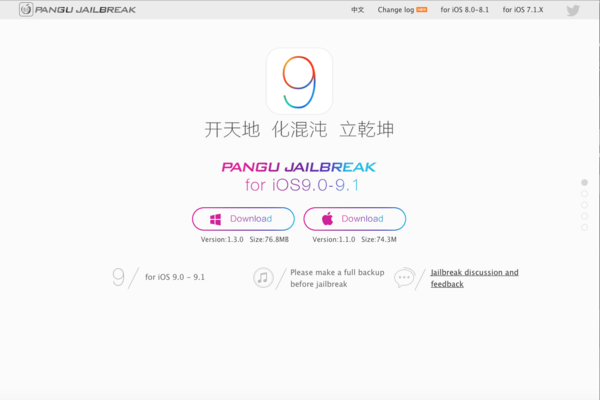
Task: Select the second page indicator dot
Action: (x=584, y=194)
